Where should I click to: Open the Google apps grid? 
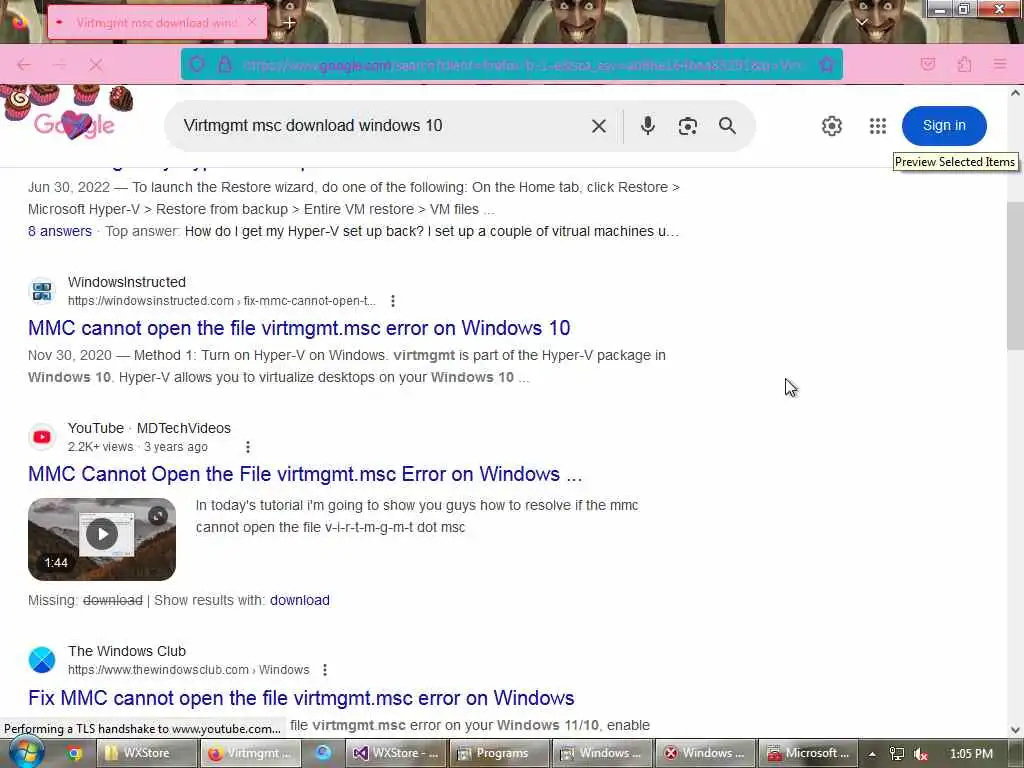[878, 125]
